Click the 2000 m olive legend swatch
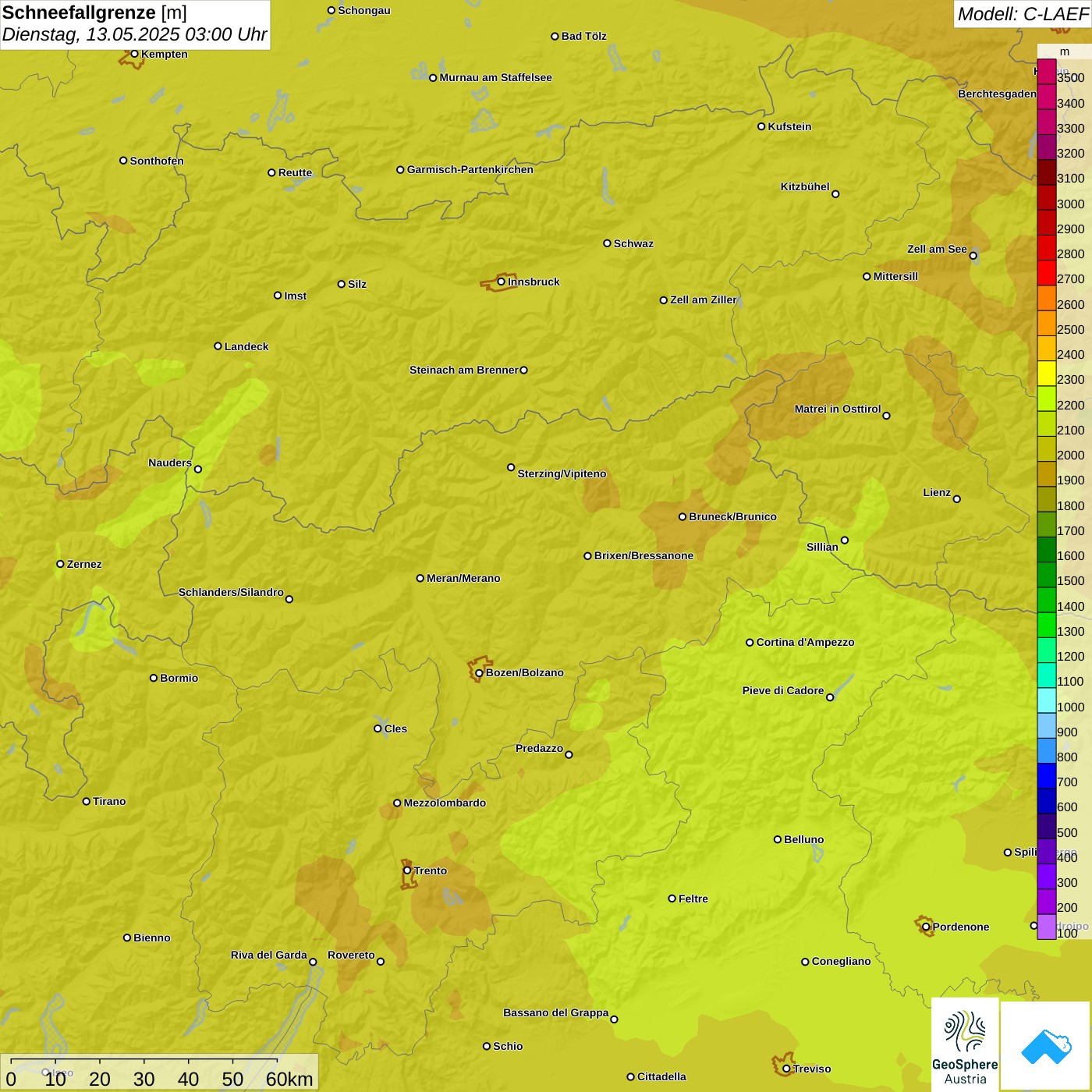This screenshot has height=1092, width=1092. [1046, 449]
